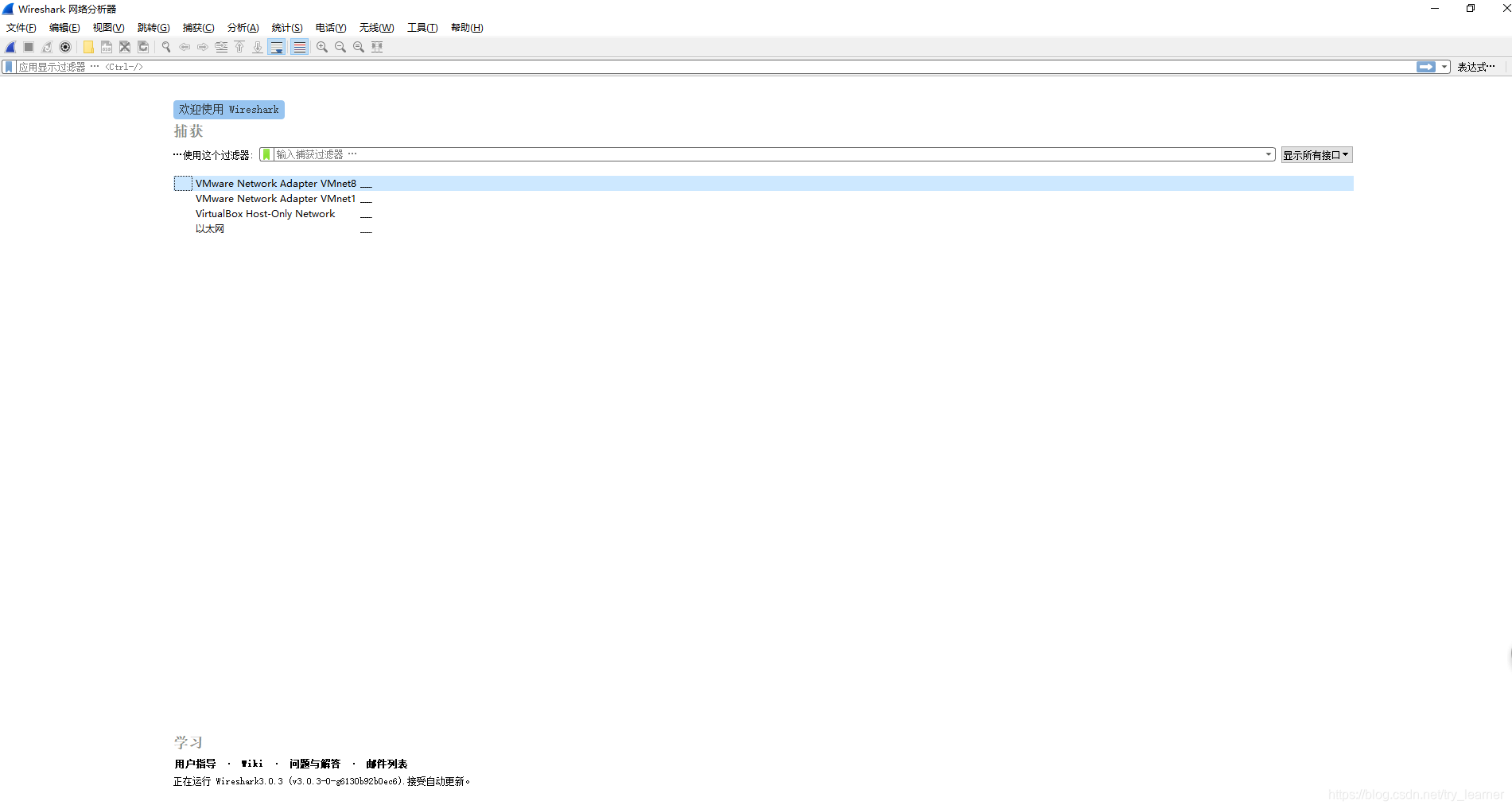Open the 编辑(E) menu
Screen dimensions: 1512x809
[64, 28]
